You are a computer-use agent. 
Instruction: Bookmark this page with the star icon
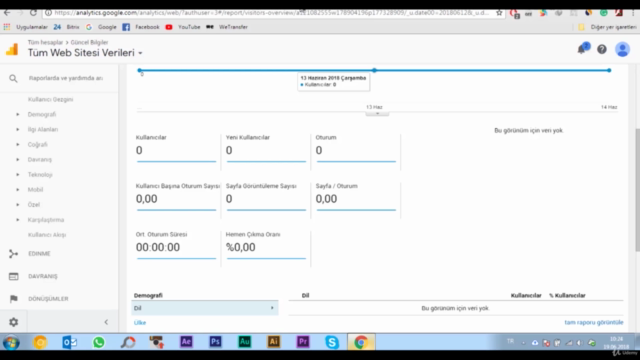(x=499, y=13)
